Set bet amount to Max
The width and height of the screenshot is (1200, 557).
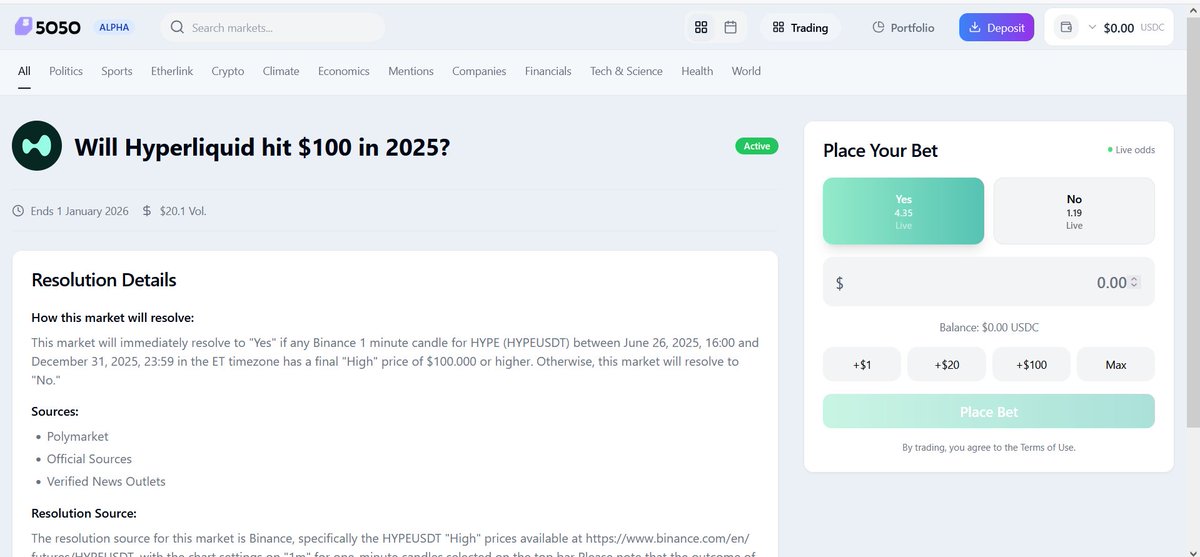tap(1116, 364)
